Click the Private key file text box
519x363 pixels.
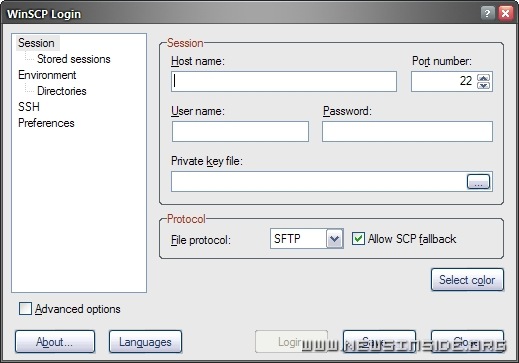319,182
